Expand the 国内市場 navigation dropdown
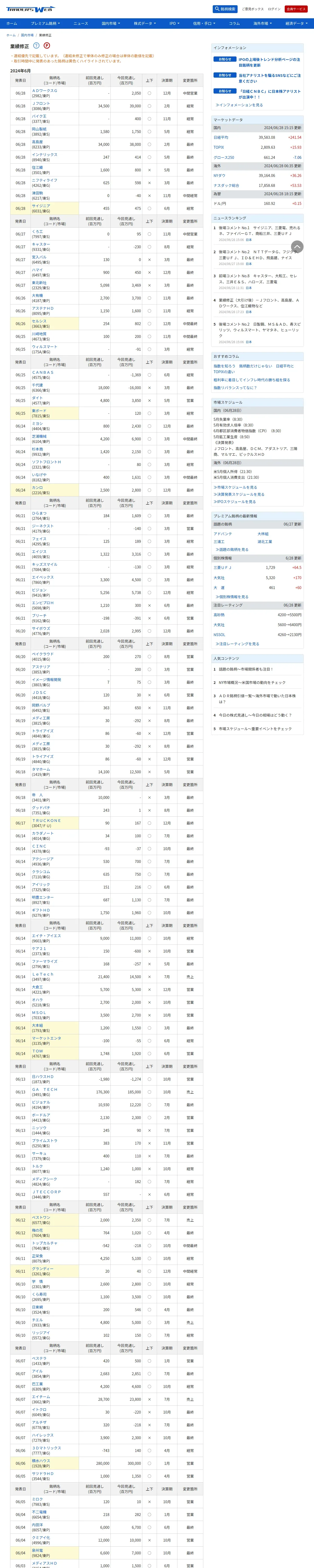 click(111, 23)
